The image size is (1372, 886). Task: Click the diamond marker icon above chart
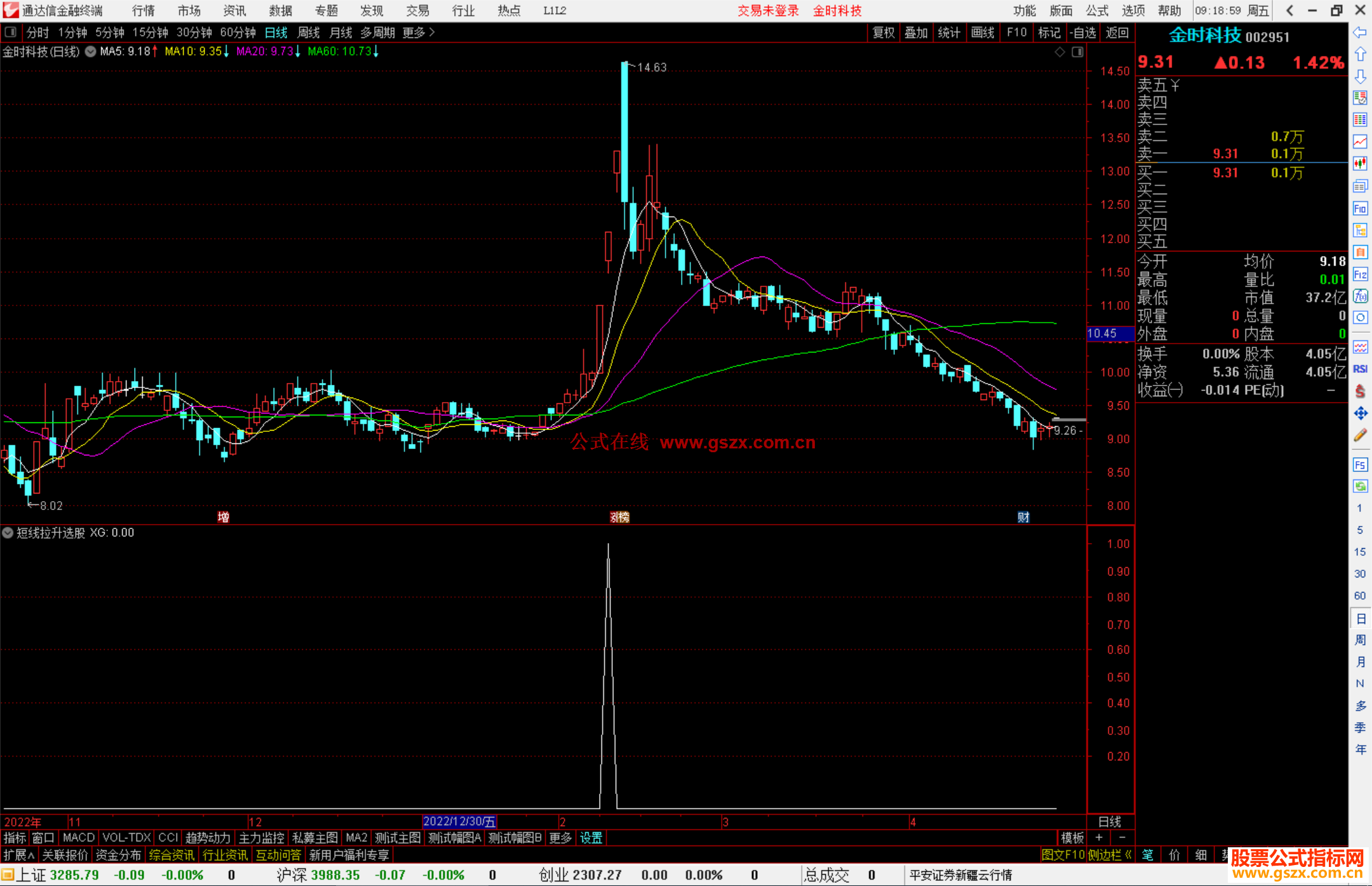[1059, 52]
